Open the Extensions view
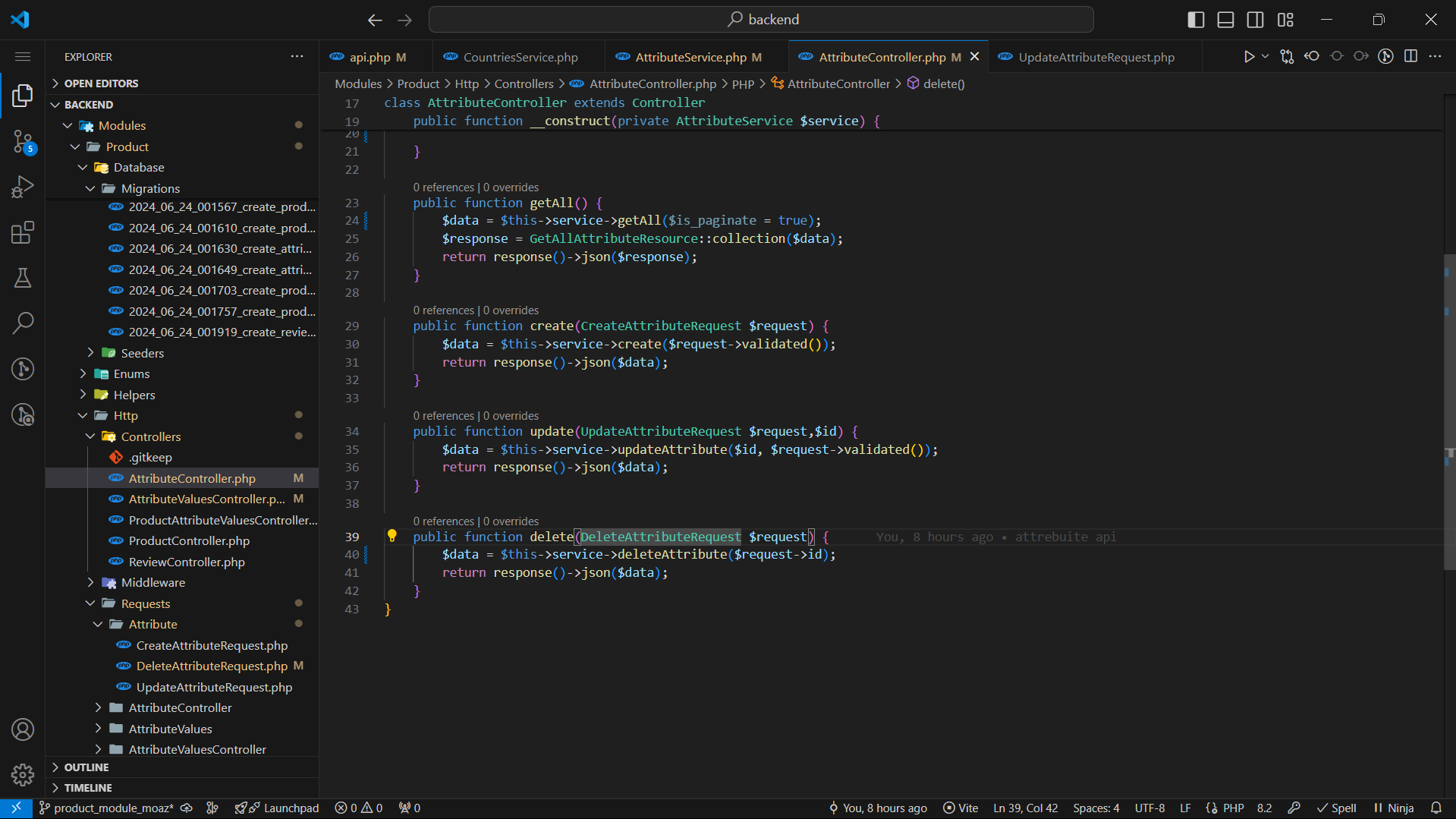The width and height of the screenshot is (1456, 819). pos(23,232)
